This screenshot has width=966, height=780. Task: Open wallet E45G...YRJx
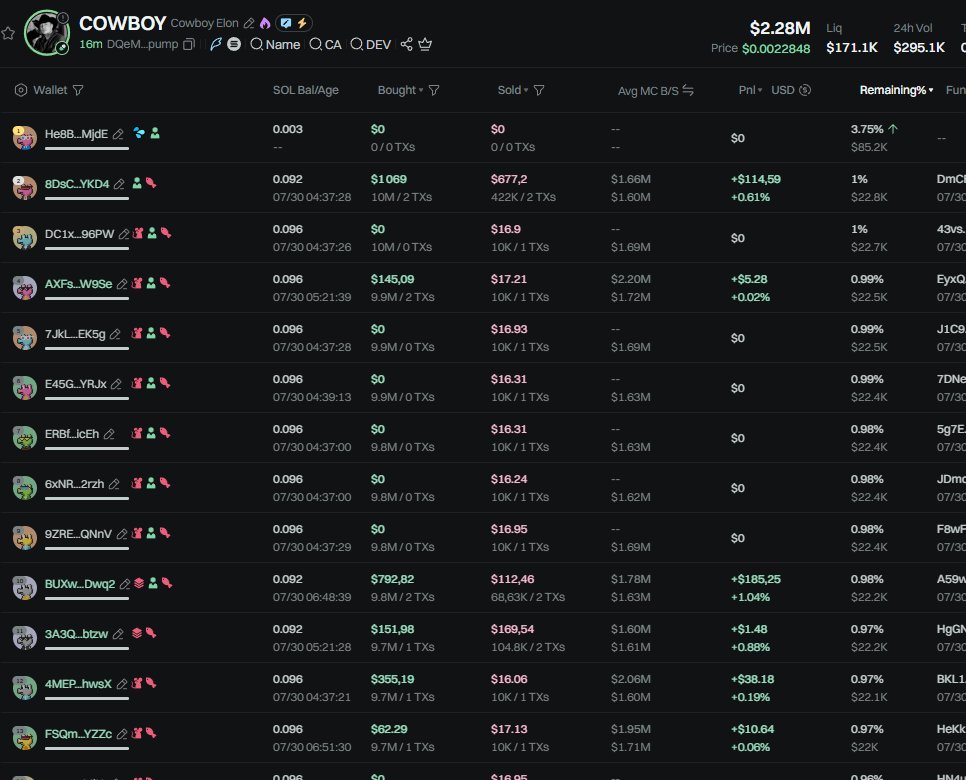[x=76, y=384]
